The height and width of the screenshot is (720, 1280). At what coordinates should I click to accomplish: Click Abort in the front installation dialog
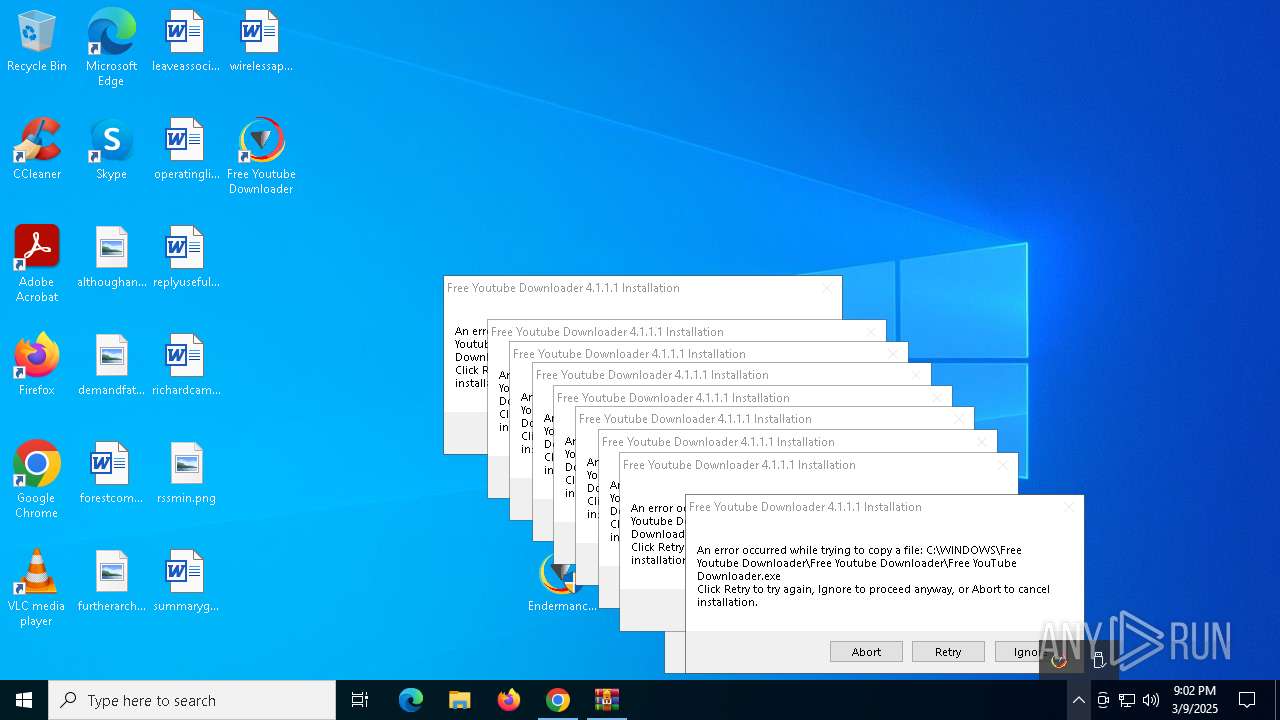866,652
